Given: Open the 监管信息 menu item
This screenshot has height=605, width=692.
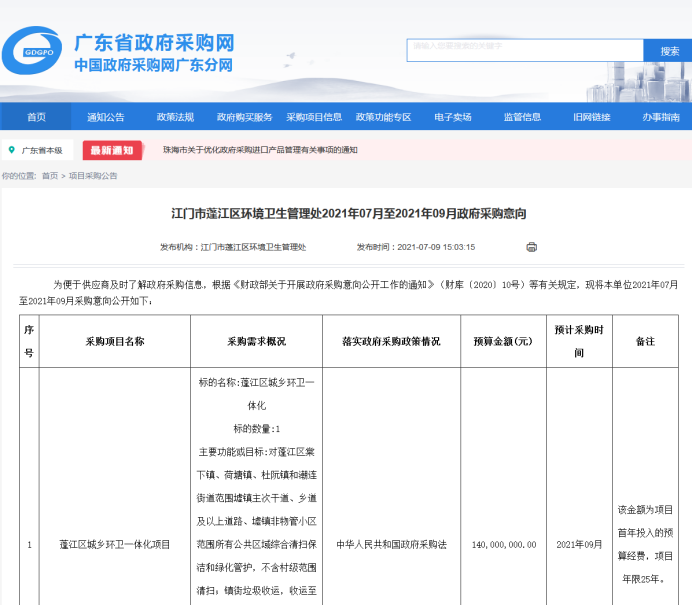Looking at the screenshot, I should pos(523,117).
